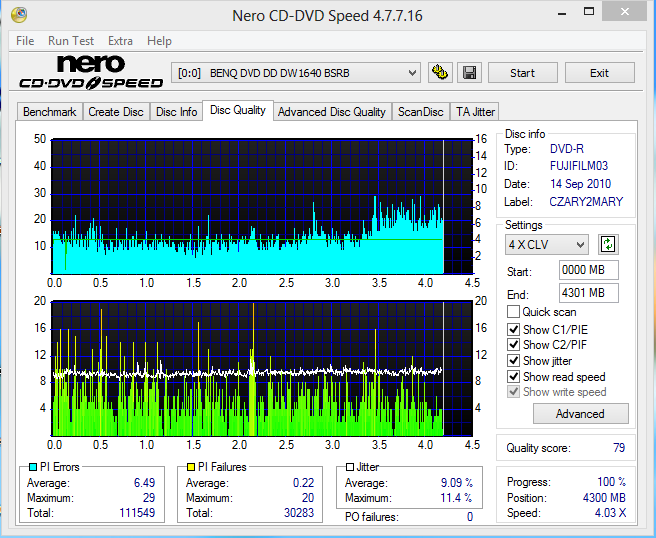Click the disc label CZARY2MARY

[x=586, y=202]
